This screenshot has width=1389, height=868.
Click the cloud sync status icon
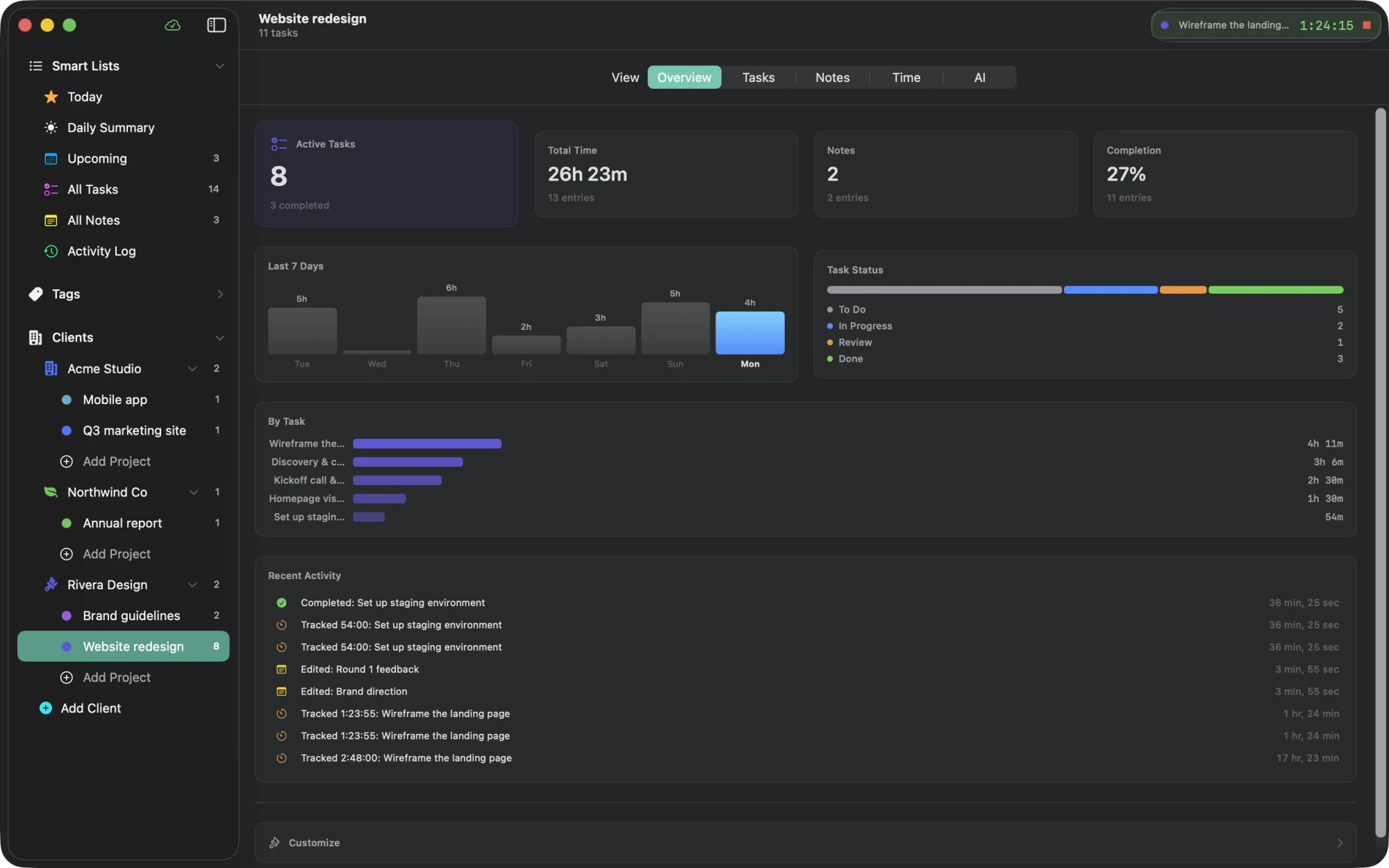tap(172, 25)
